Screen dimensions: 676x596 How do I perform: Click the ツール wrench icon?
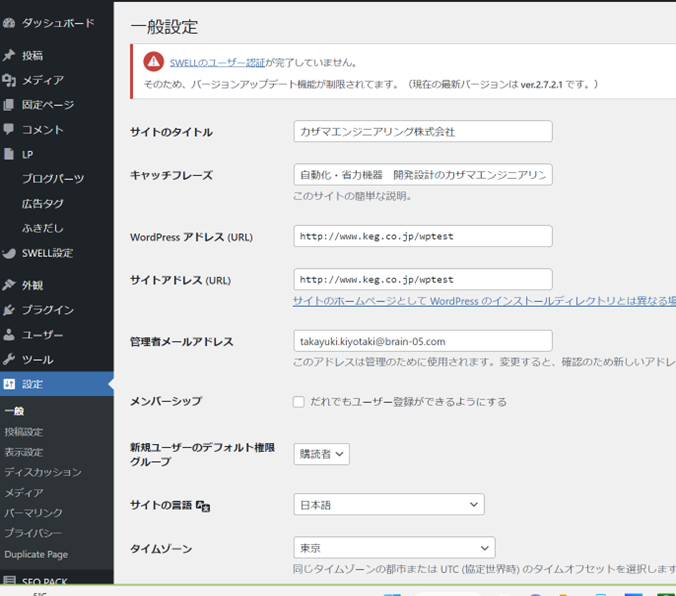[10, 359]
